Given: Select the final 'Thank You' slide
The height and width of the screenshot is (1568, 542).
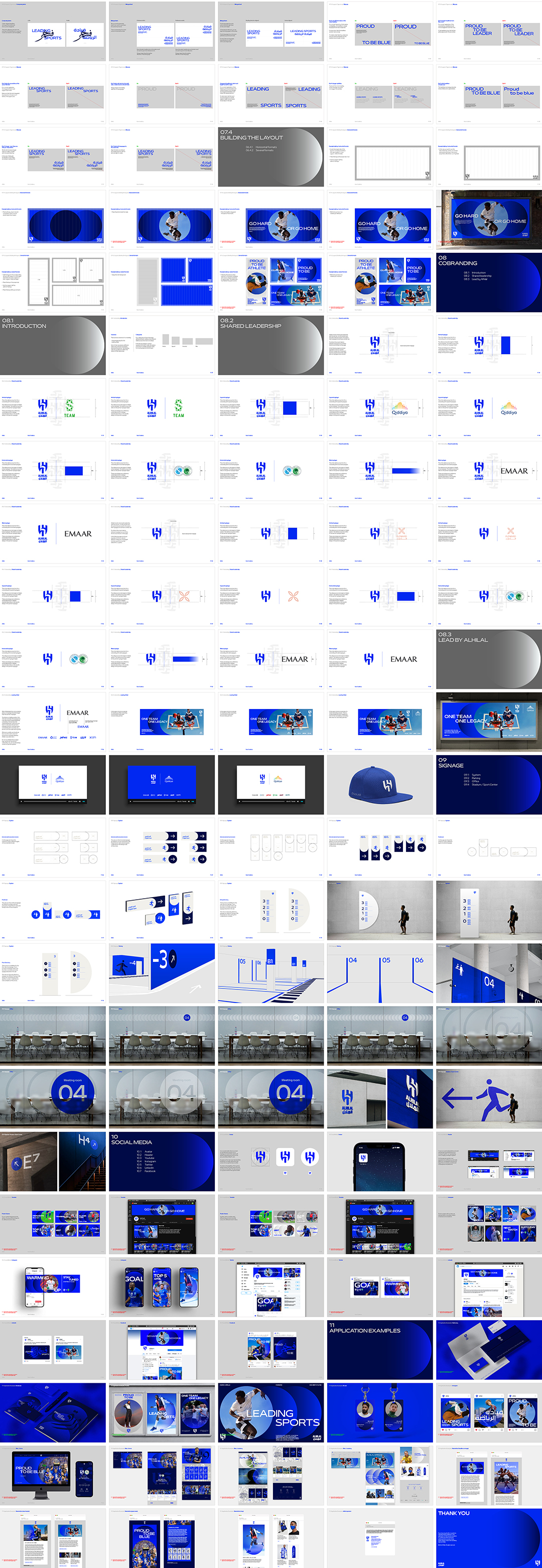Looking at the screenshot, I should [488, 1538].
